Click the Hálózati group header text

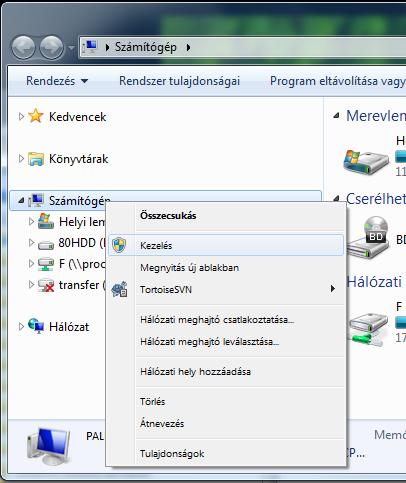point(374,282)
